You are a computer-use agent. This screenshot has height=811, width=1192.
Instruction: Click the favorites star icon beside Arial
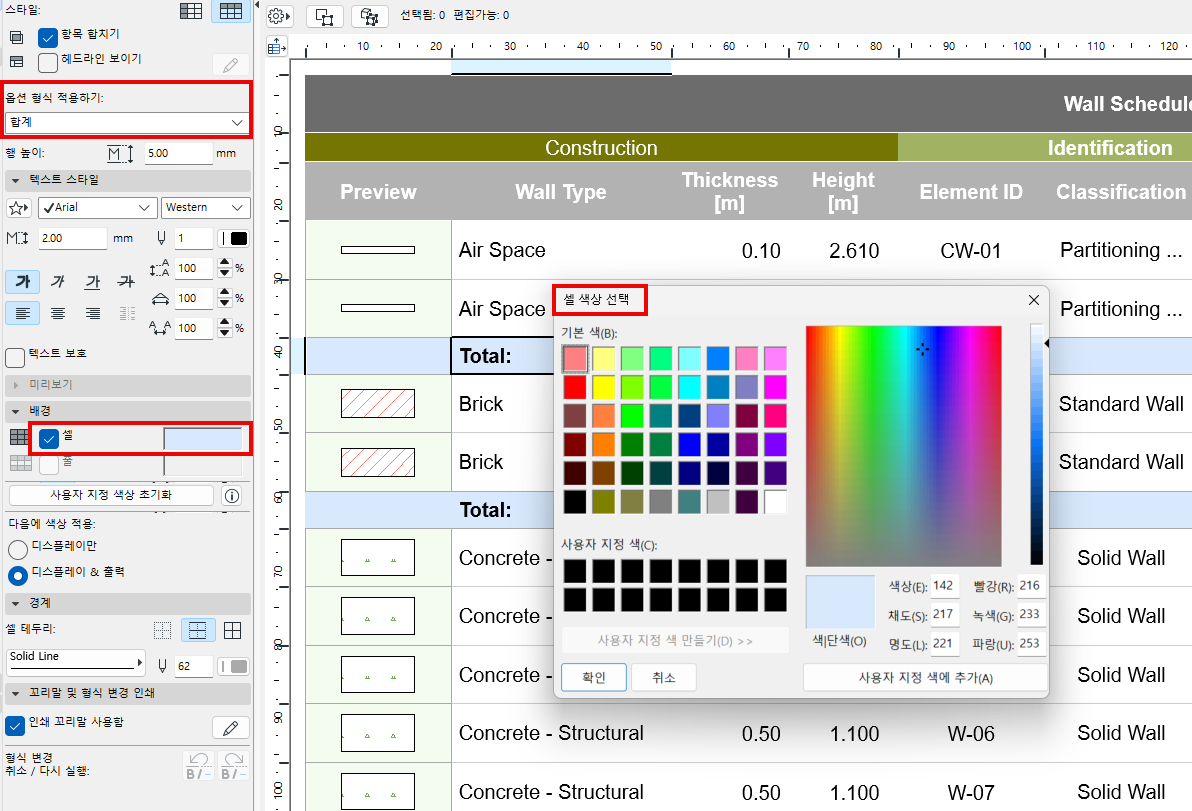(18, 208)
